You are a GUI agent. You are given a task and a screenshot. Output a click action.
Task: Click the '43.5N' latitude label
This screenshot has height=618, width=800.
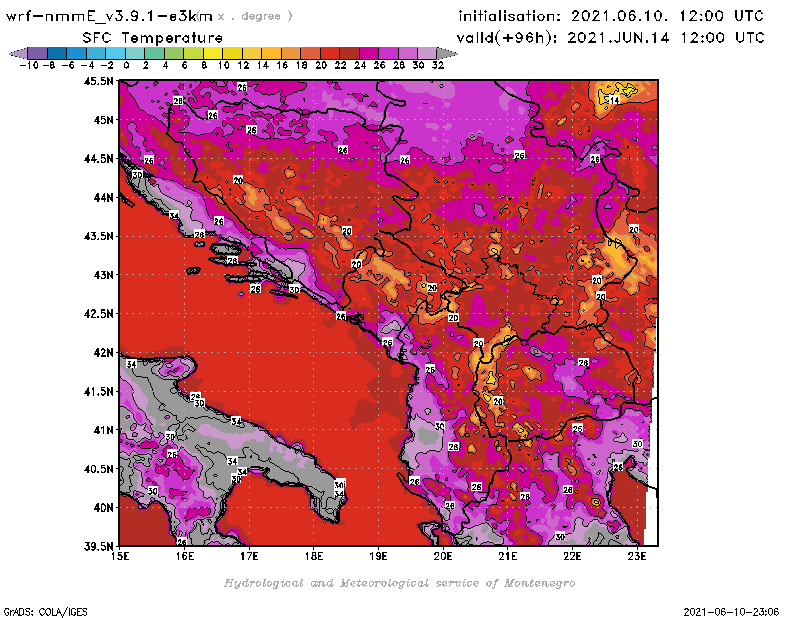pos(98,236)
